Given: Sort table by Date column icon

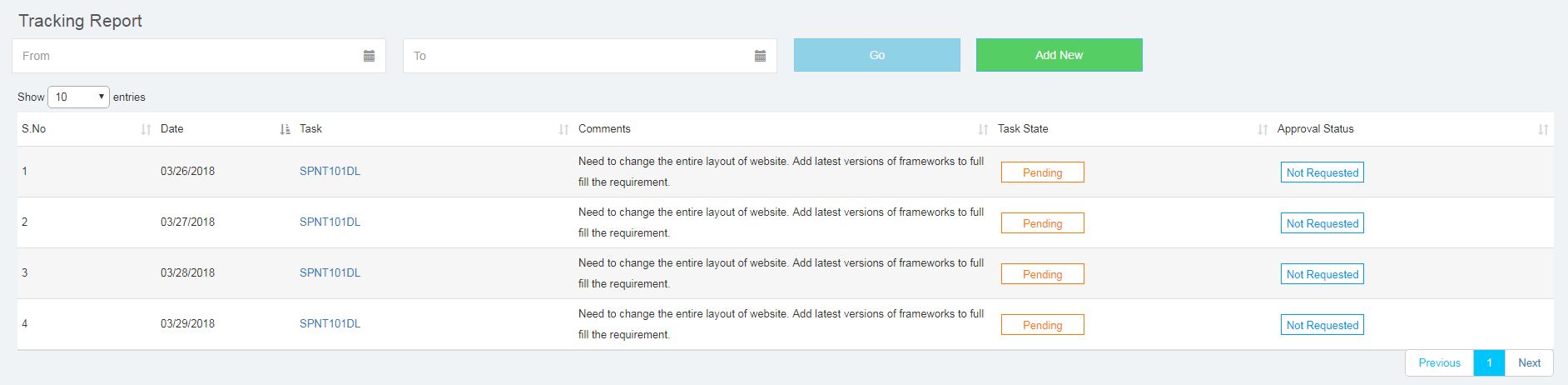Looking at the screenshot, I should [x=285, y=129].
